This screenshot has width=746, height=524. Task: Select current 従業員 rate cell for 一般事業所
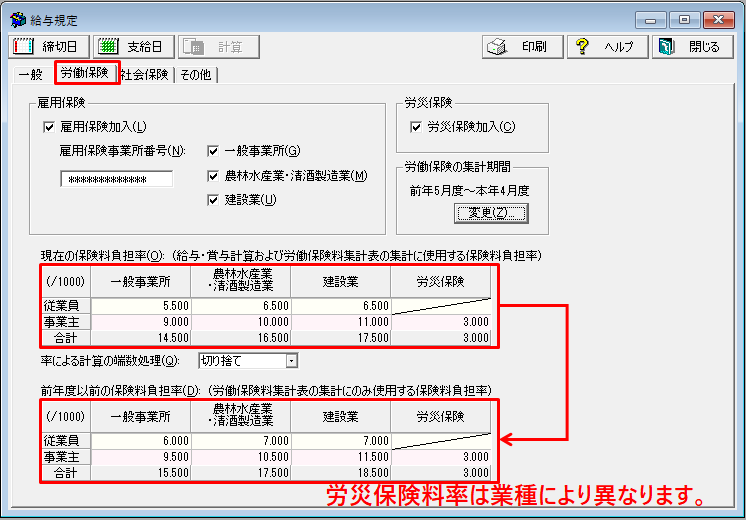point(140,305)
